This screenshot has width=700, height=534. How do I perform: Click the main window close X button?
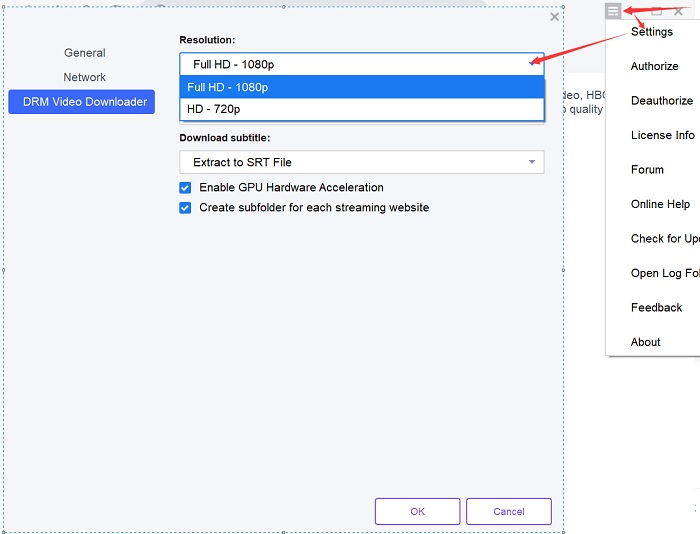(x=678, y=11)
